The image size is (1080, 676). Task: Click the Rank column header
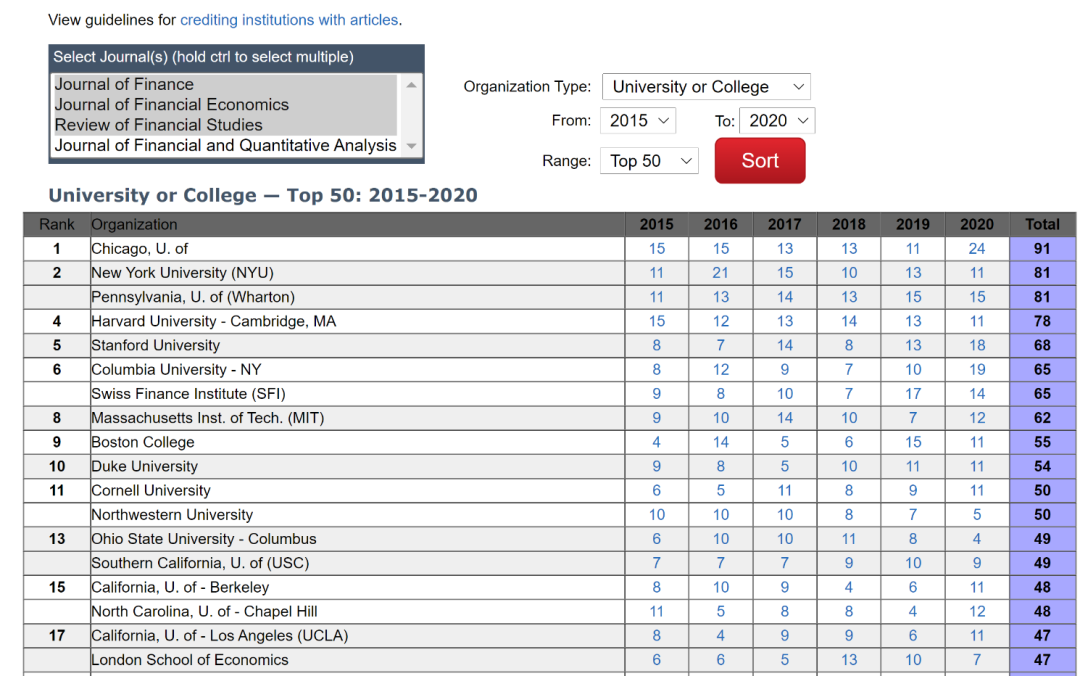[x=56, y=225]
